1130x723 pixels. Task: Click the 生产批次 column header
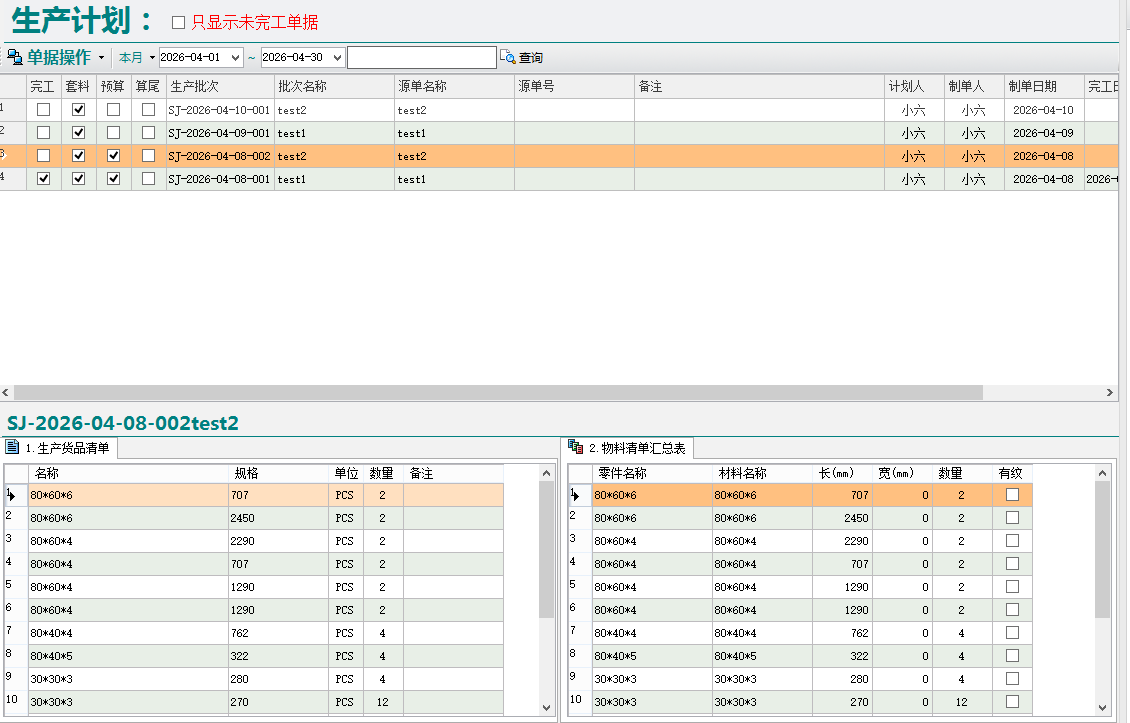tap(220, 87)
